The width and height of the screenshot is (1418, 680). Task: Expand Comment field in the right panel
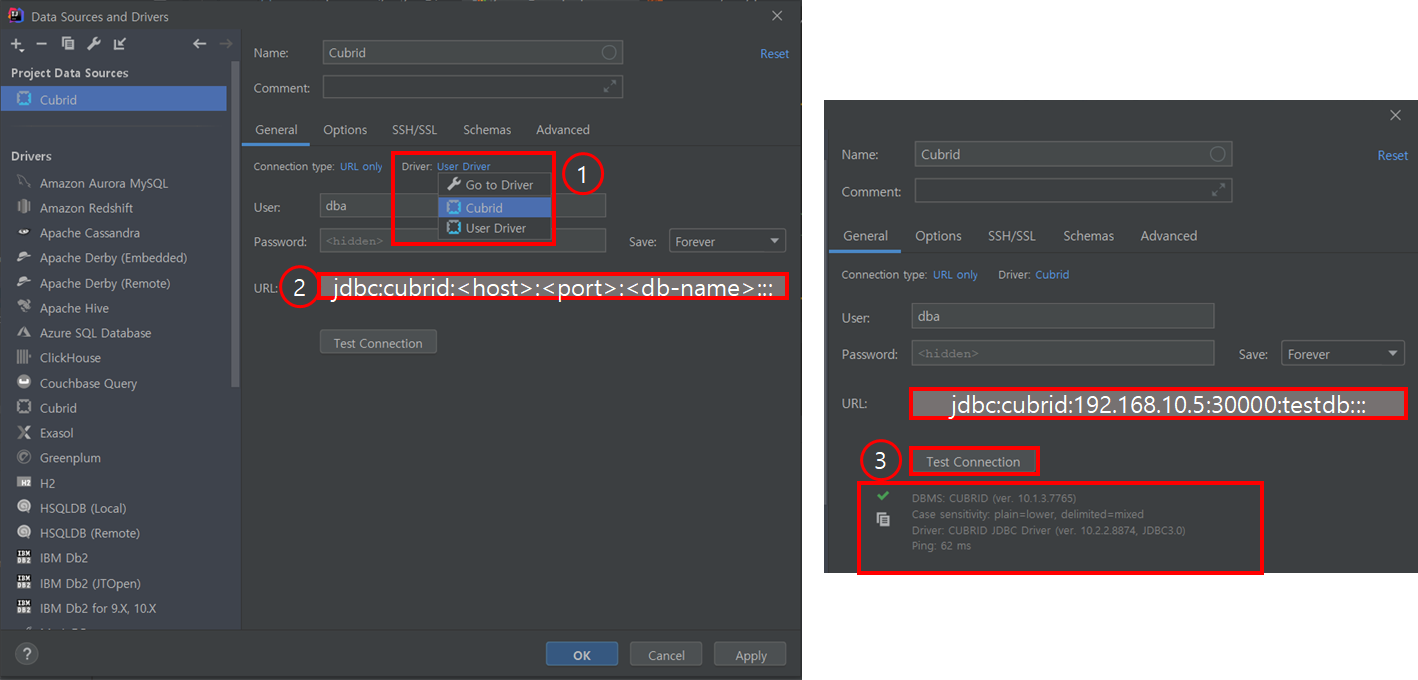click(1218, 190)
